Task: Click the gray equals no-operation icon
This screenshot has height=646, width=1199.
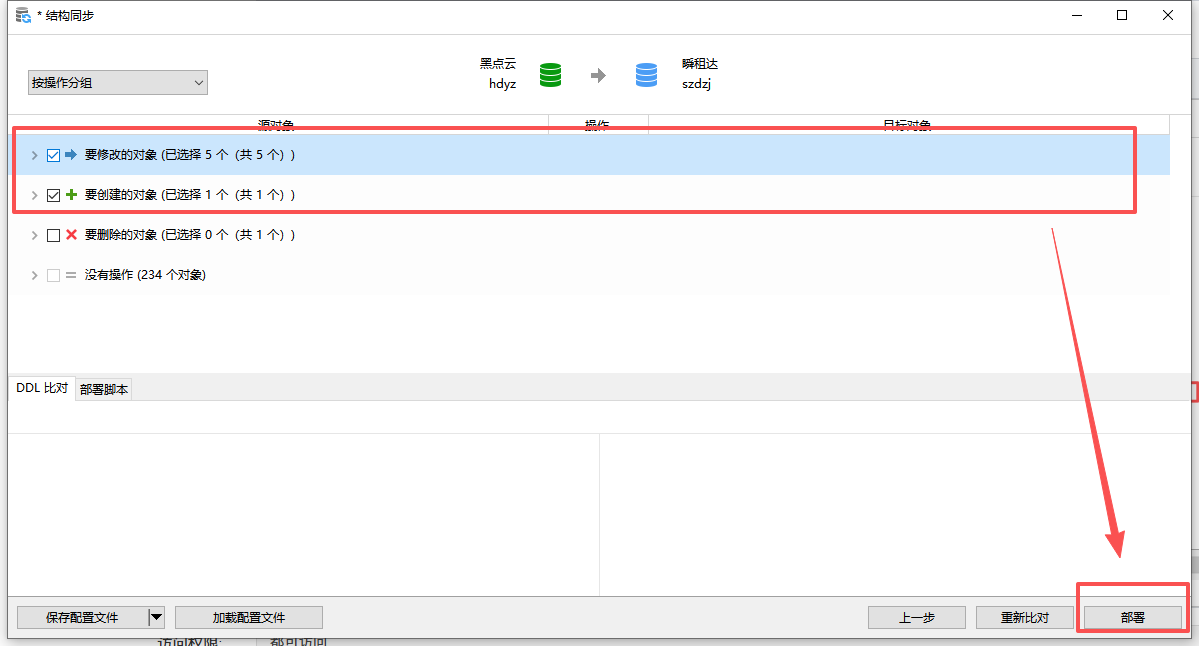Action: tap(71, 275)
